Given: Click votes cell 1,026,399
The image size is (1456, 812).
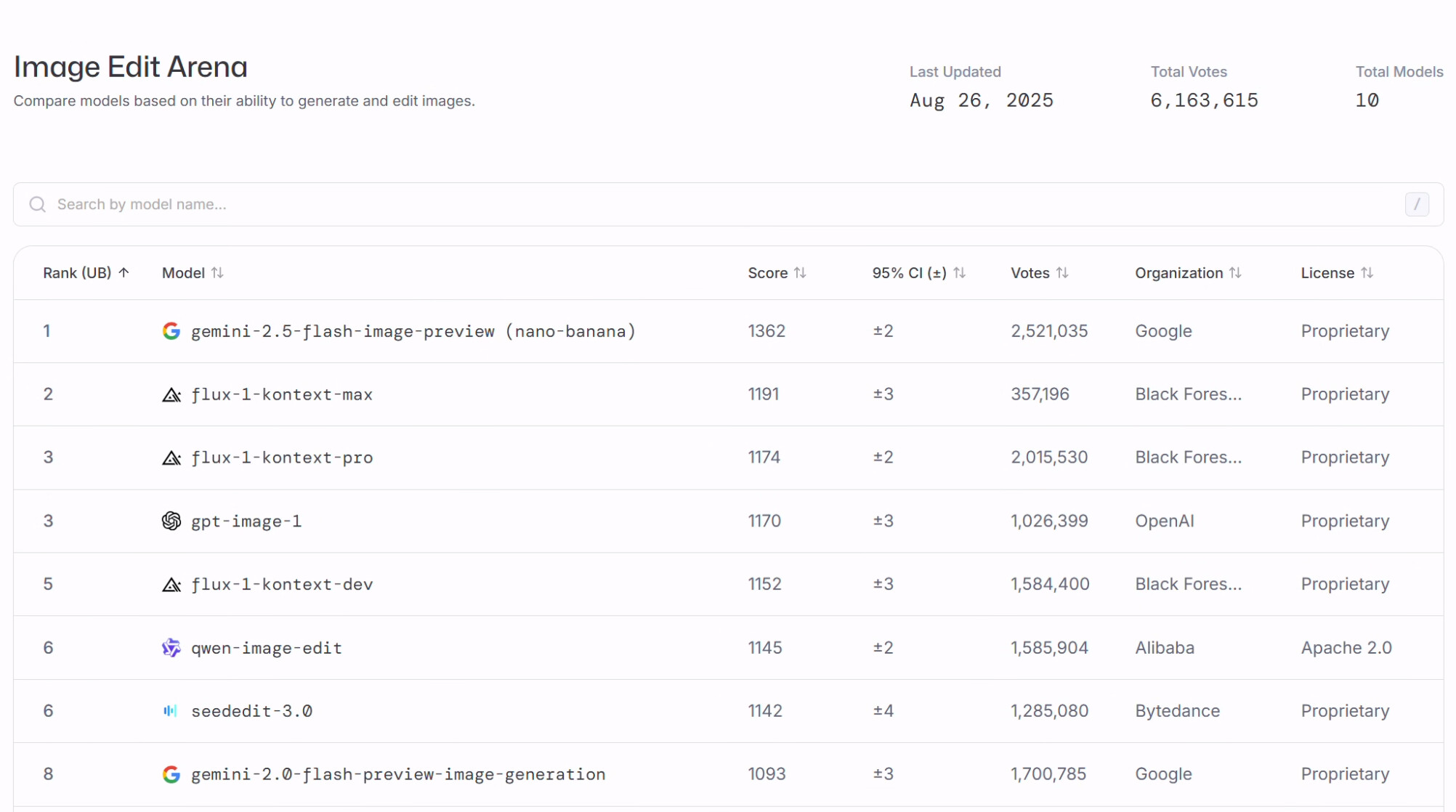Looking at the screenshot, I should [1049, 521].
